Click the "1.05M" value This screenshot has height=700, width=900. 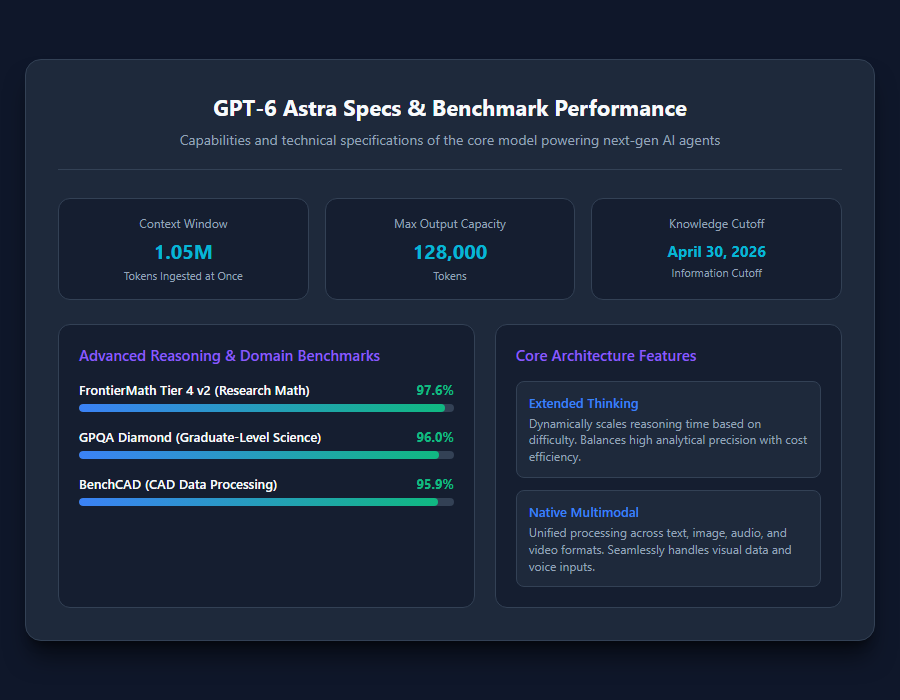coord(184,252)
